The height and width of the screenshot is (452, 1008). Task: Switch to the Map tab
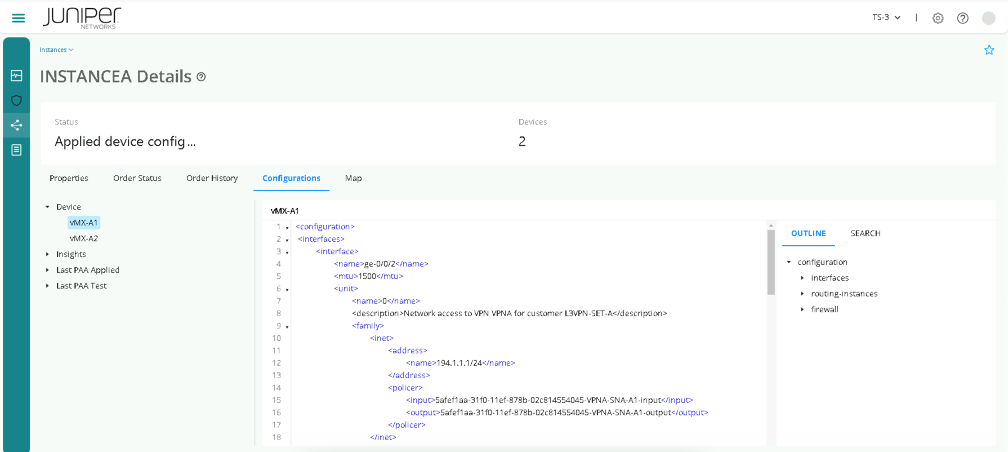click(x=353, y=178)
